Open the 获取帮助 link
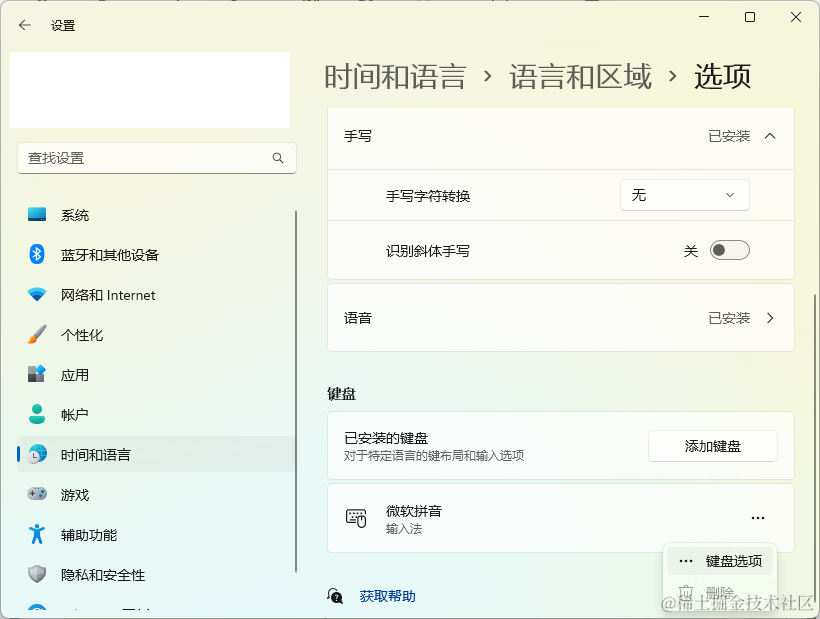 tap(386, 595)
